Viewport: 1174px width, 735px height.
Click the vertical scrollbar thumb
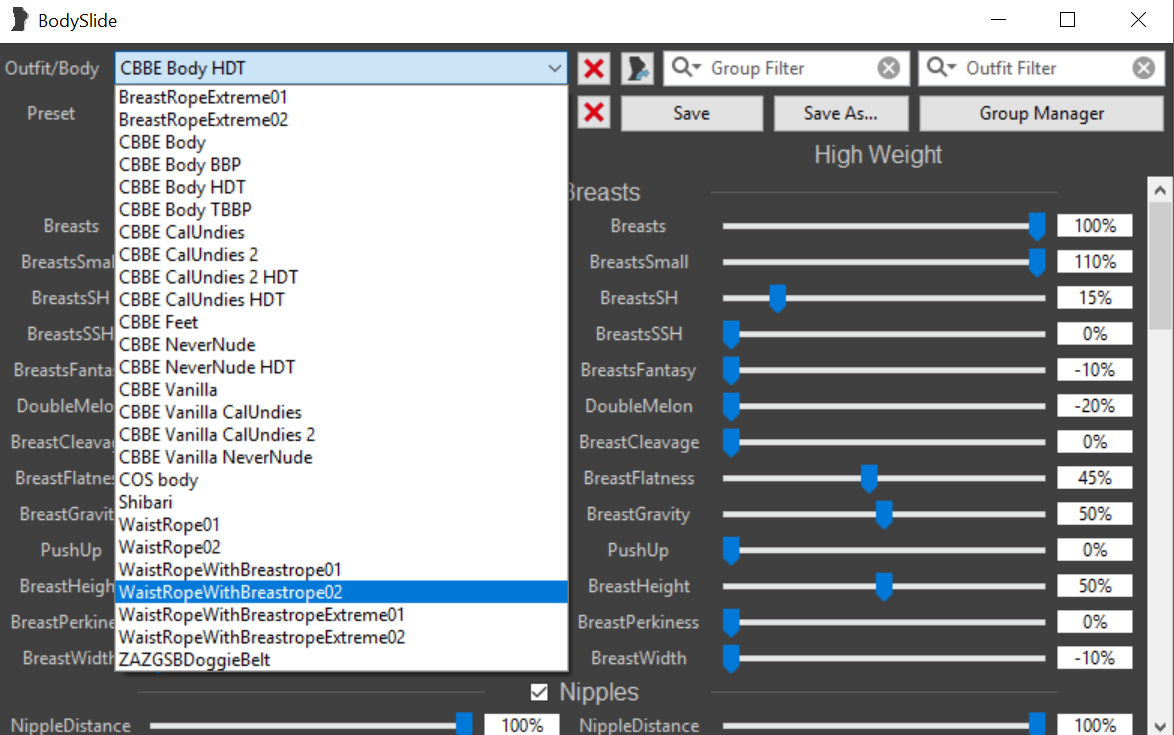coord(1160,266)
